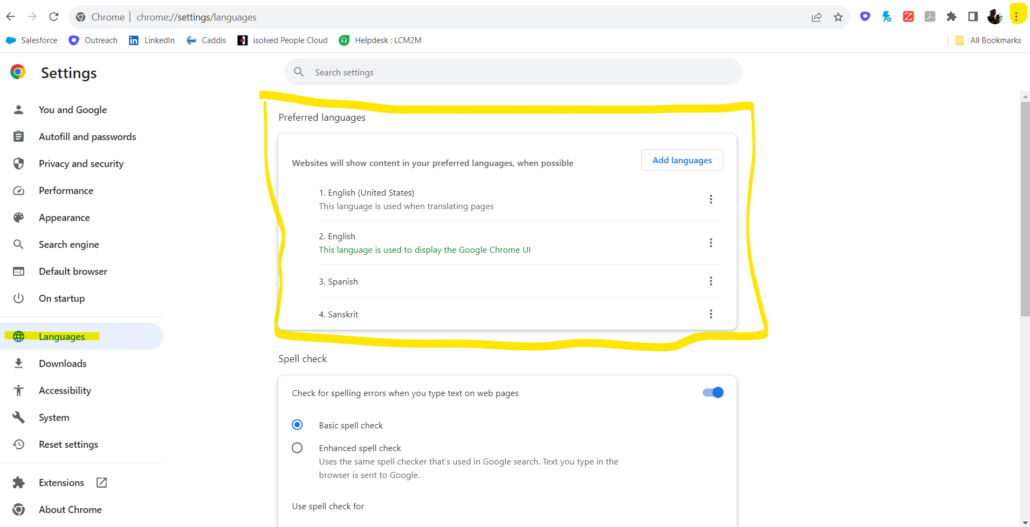
Task: Click the share page icon in address bar
Action: tap(817, 17)
